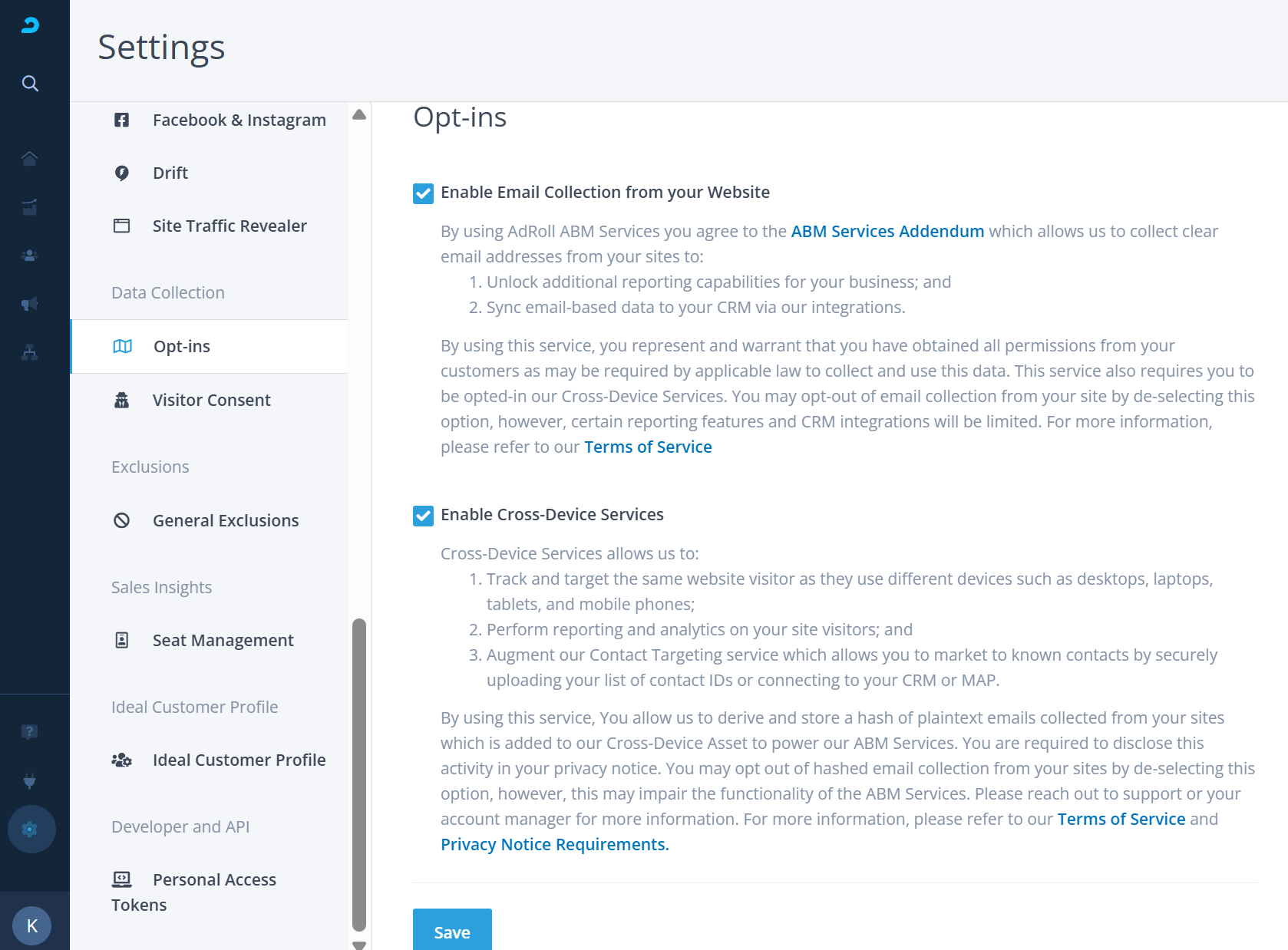
Task: Open the ABM Services Addendum link
Action: tap(887, 232)
